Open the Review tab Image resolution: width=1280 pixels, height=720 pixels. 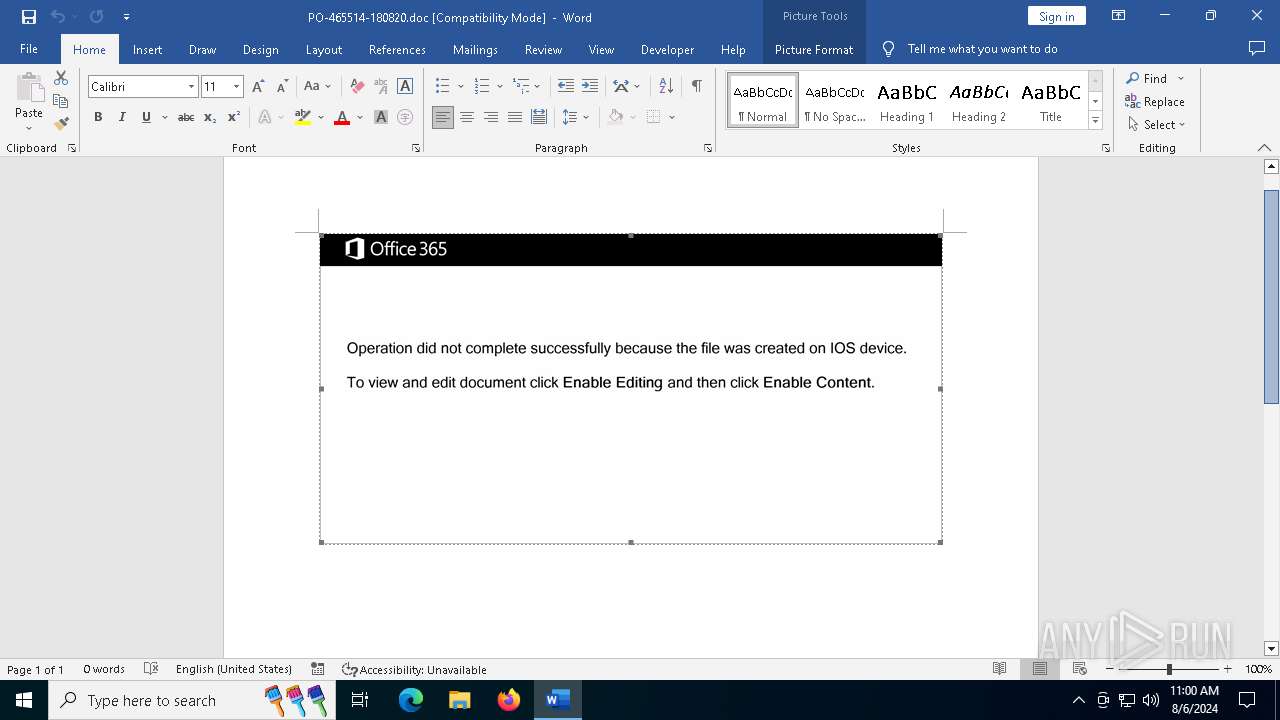tap(543, 49)
